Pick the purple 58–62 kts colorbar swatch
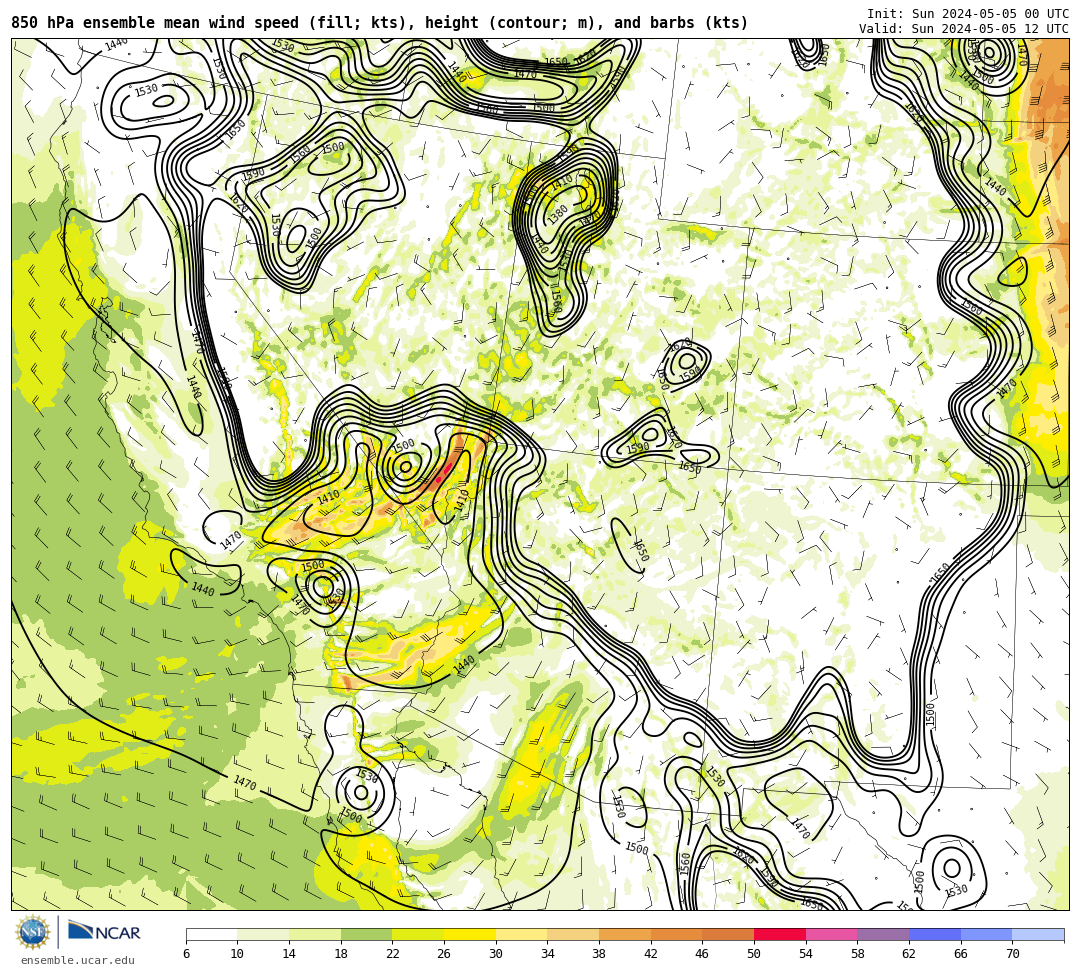The width and height of the screenshot is (1080, 973). [883, 934]
